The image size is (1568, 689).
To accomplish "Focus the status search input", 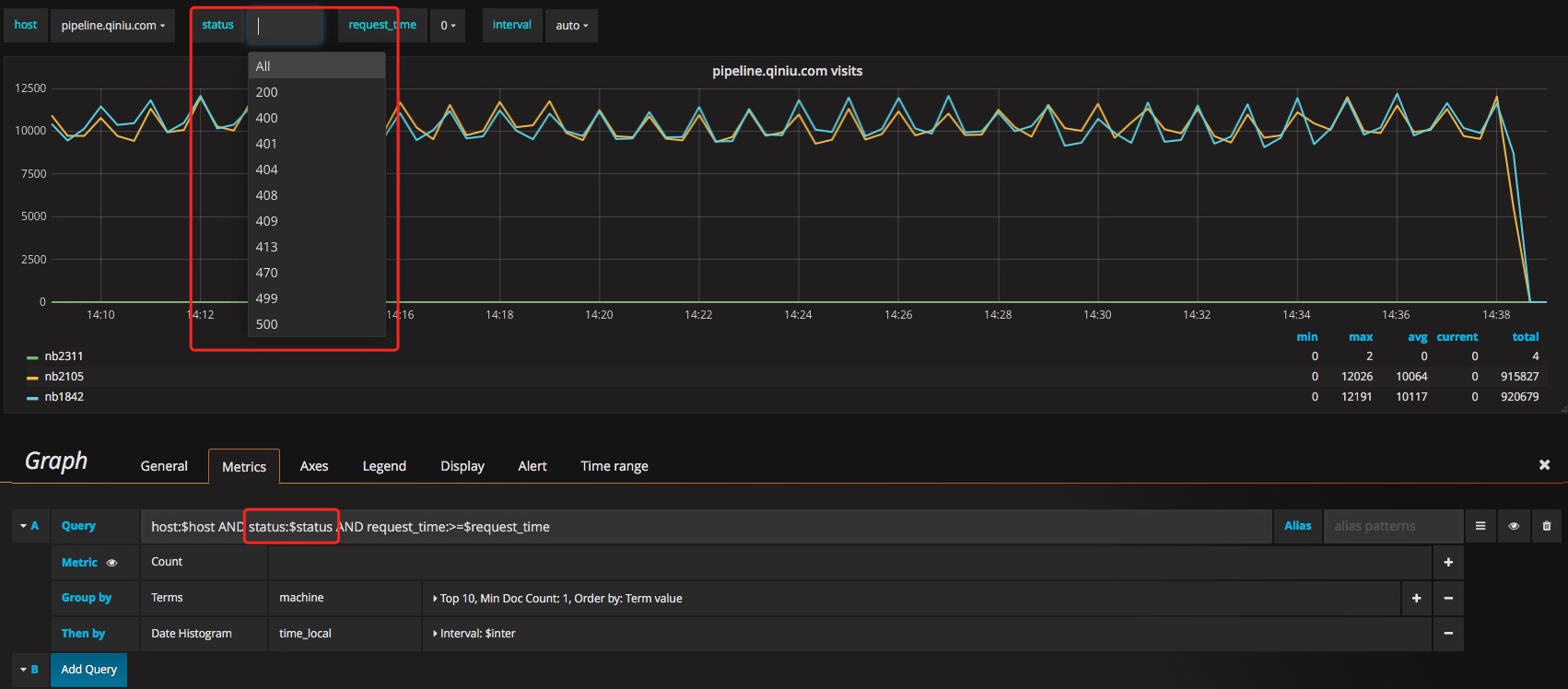I will coord(285,26).
